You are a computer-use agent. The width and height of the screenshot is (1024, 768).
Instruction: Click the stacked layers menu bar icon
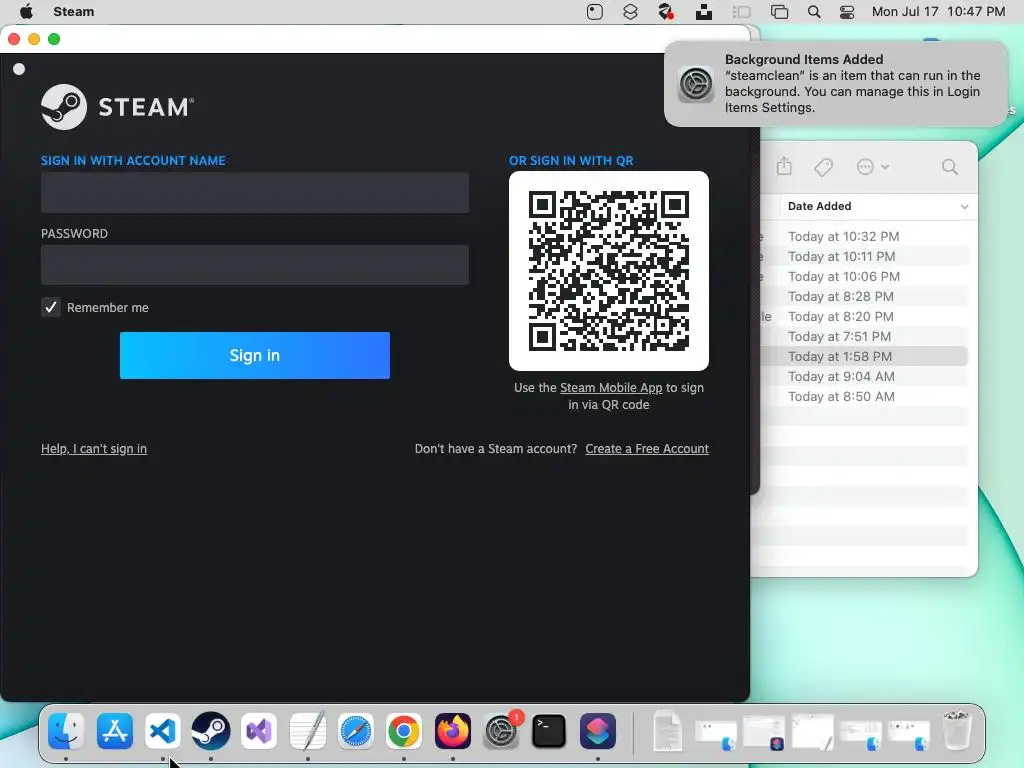(x=630, y=12)
